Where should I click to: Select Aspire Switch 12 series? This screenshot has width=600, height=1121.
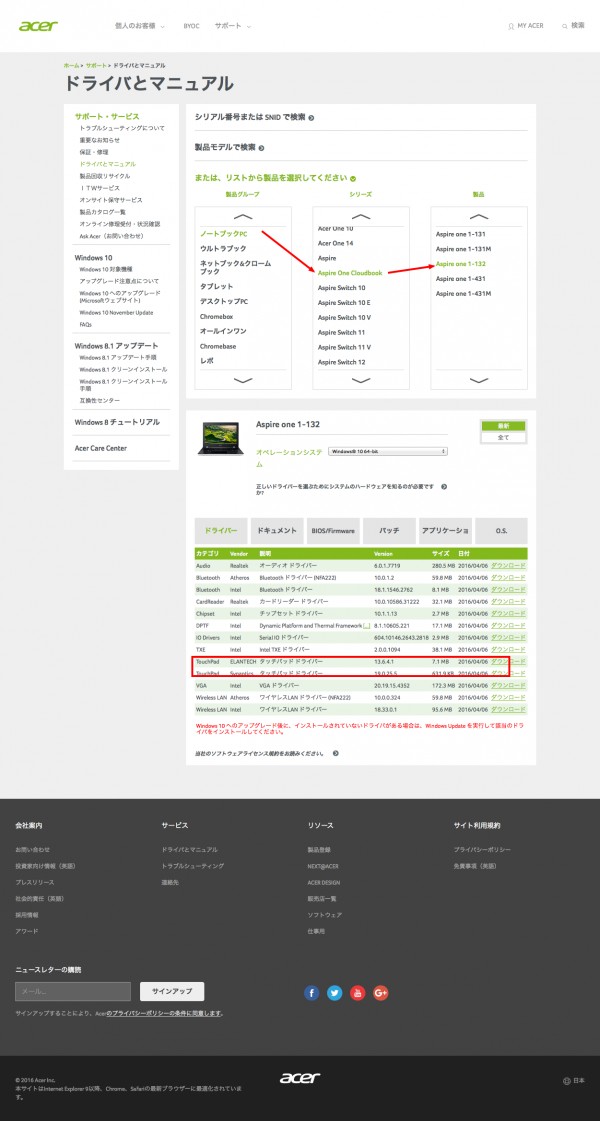341,362
